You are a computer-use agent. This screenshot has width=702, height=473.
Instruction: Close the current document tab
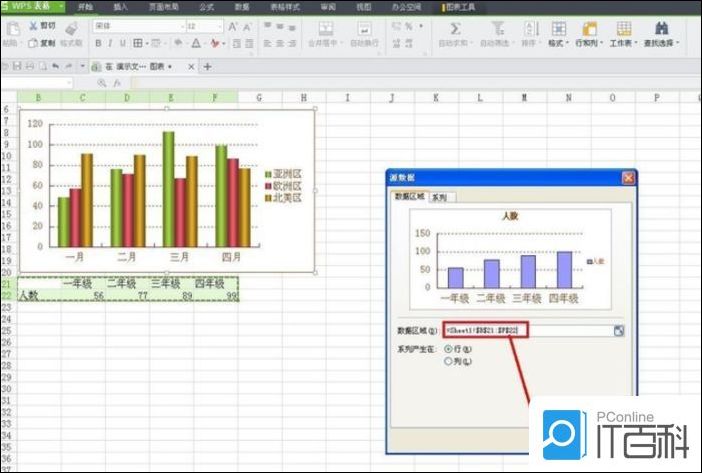tap(191, 67)
